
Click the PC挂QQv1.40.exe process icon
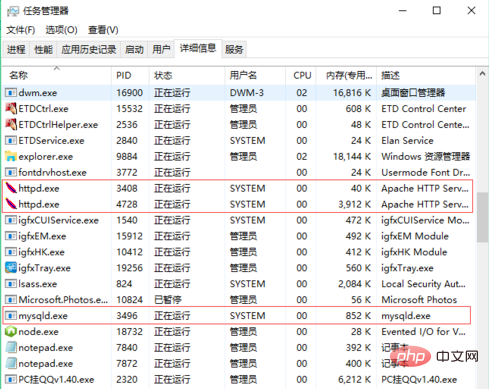click(11, 379)
